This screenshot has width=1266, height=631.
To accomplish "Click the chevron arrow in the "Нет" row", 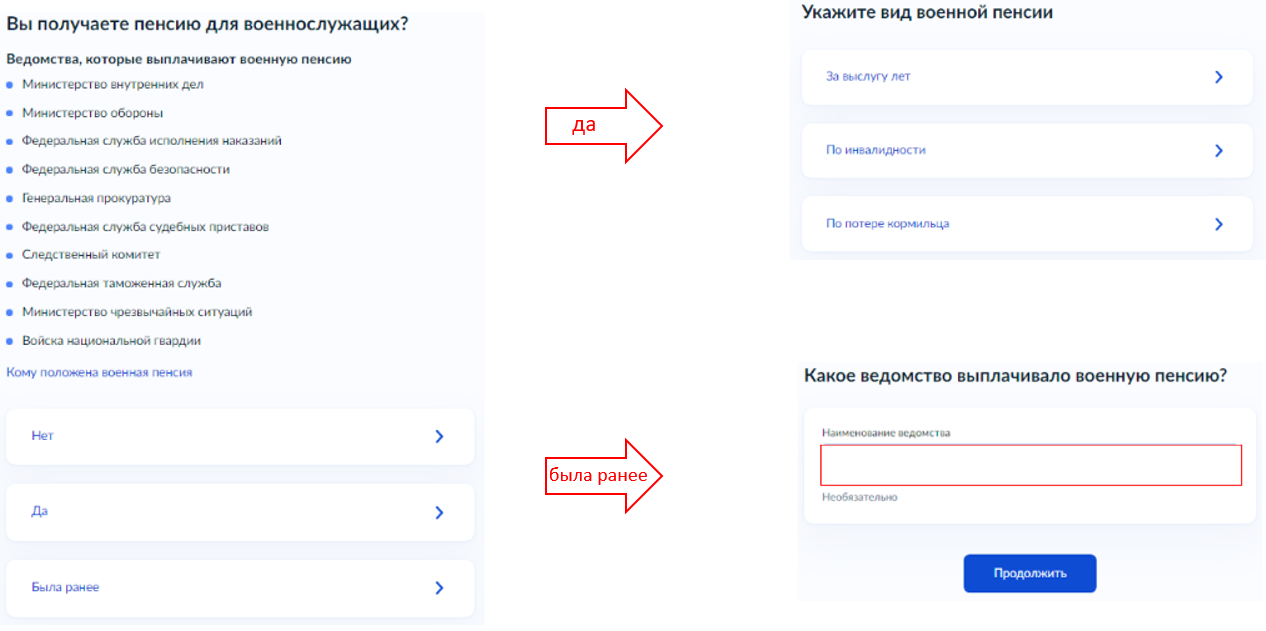I will pyautogui.click(x=439, y=436).
